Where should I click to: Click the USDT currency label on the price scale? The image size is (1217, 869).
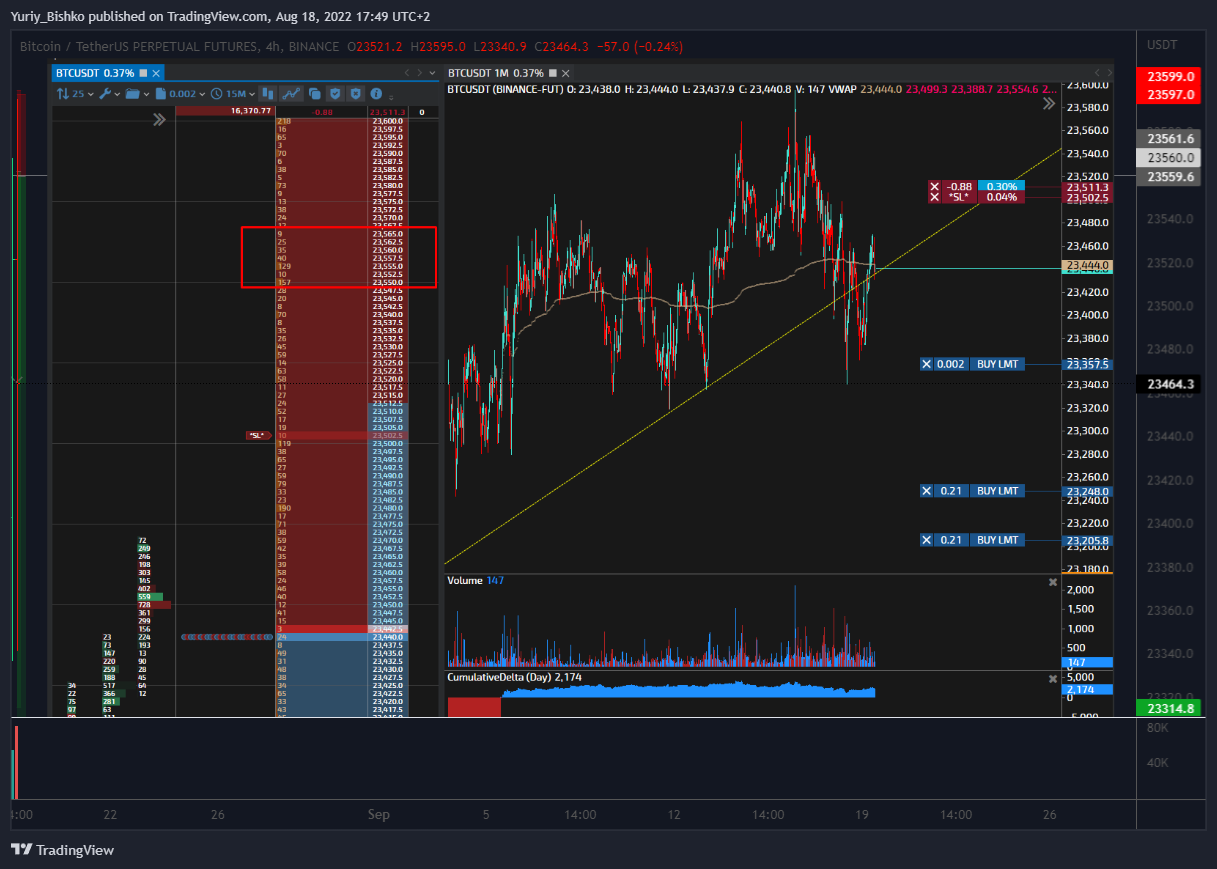point(1162,45)
